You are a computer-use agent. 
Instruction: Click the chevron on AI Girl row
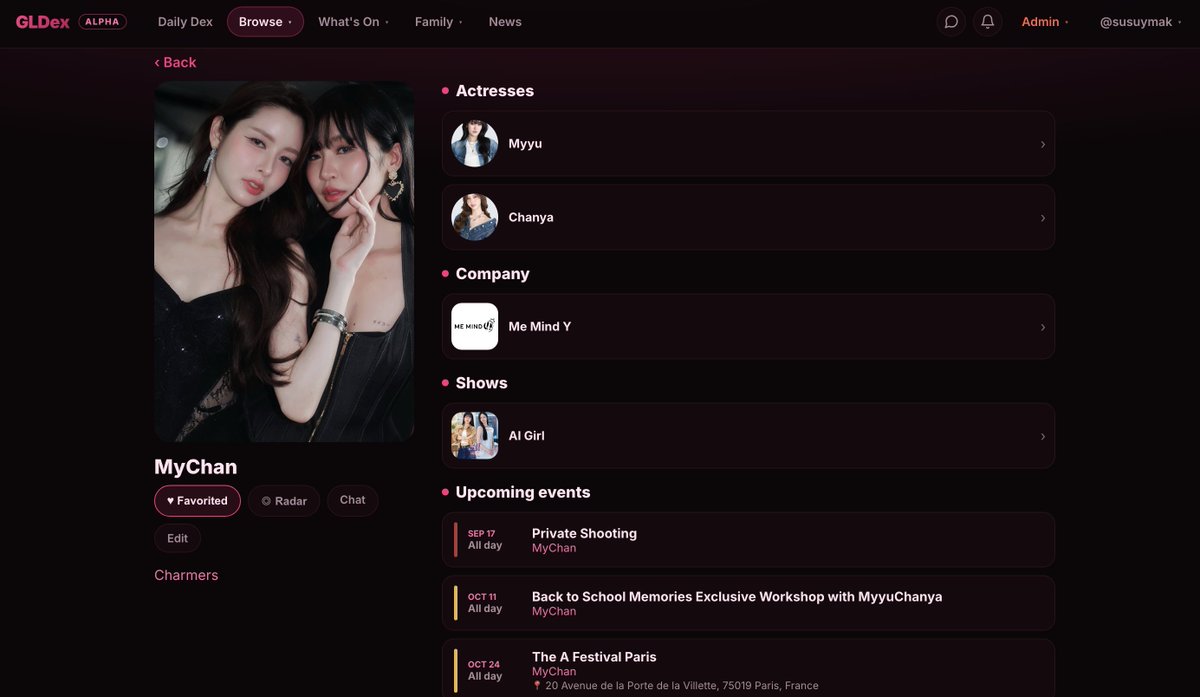(1042, 436)
